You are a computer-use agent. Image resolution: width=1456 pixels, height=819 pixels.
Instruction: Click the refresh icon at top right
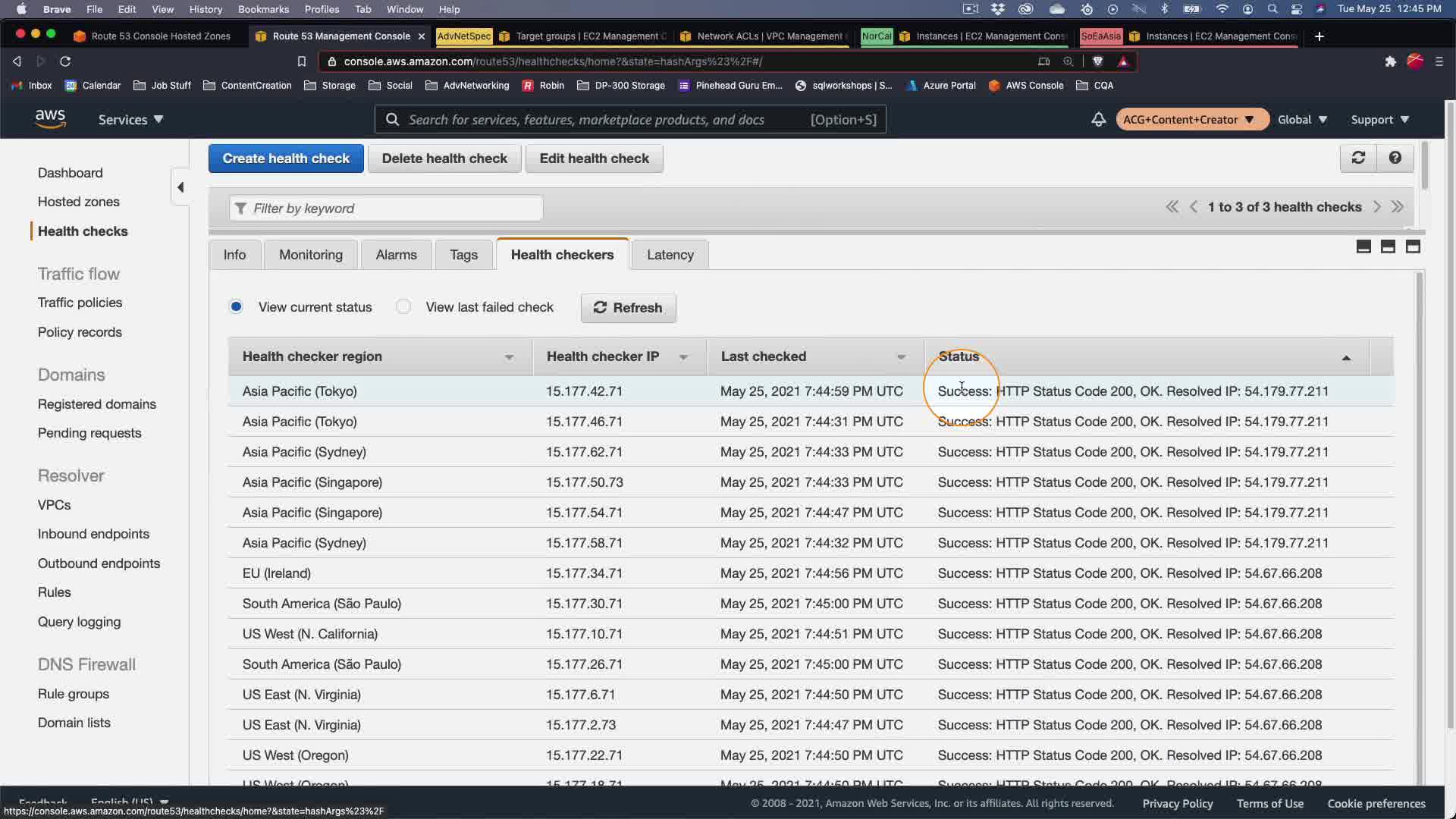tap(1358, 158)
